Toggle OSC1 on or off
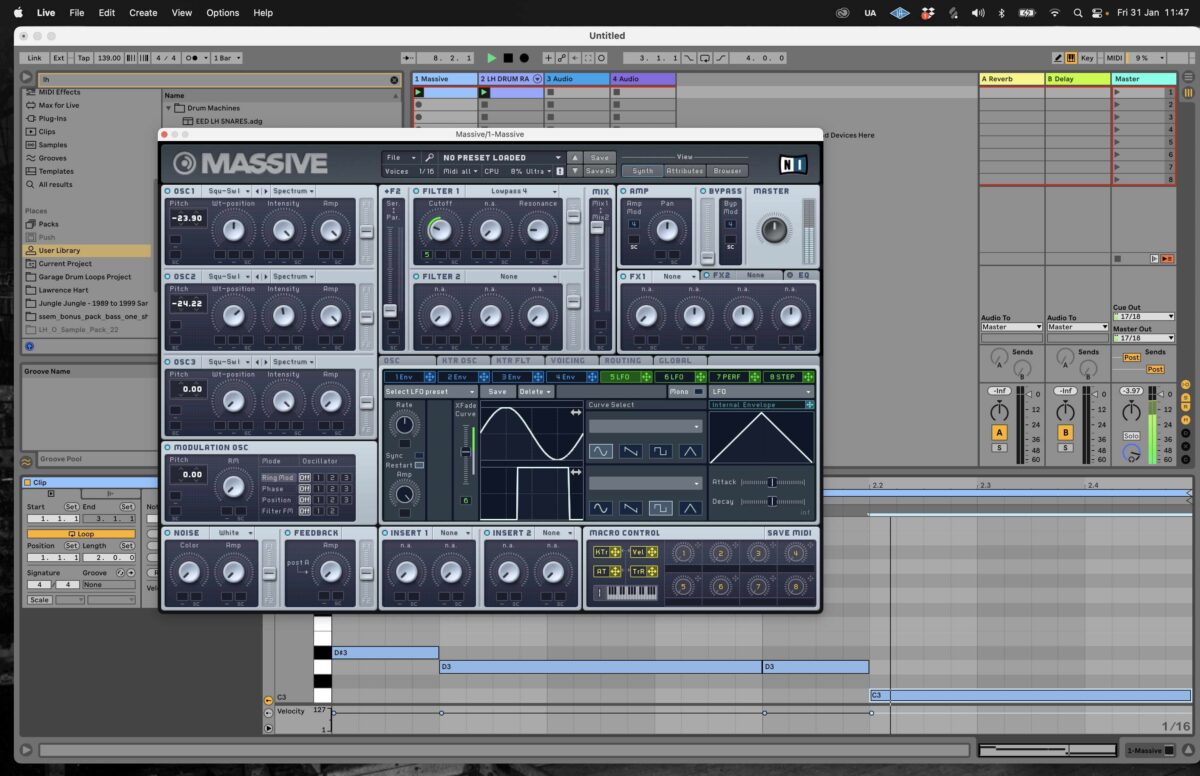The image size is (1200, 776). (168, 191)
